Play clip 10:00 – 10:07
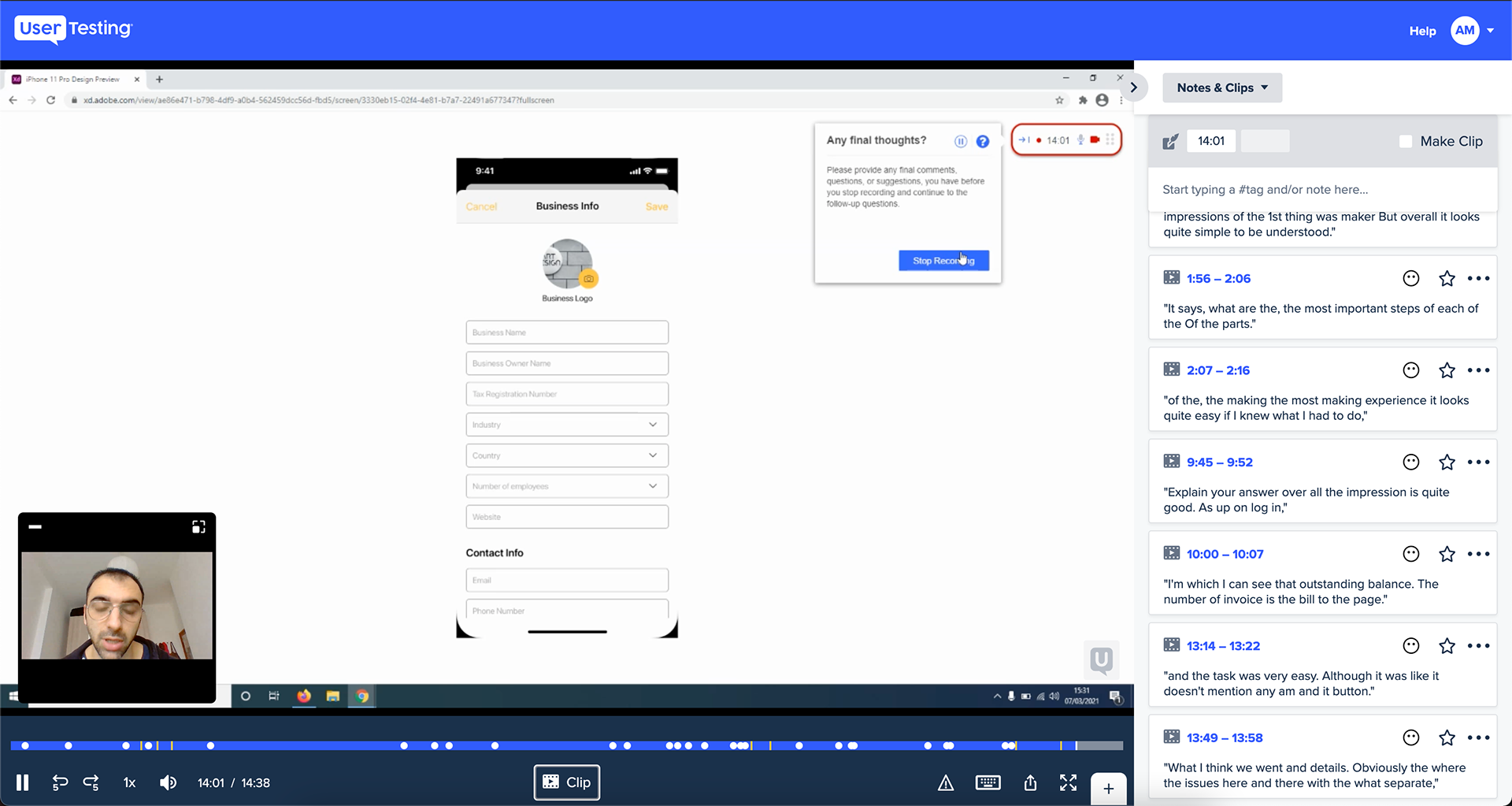Screen dimensions: 1512x806 point(1225,554)
